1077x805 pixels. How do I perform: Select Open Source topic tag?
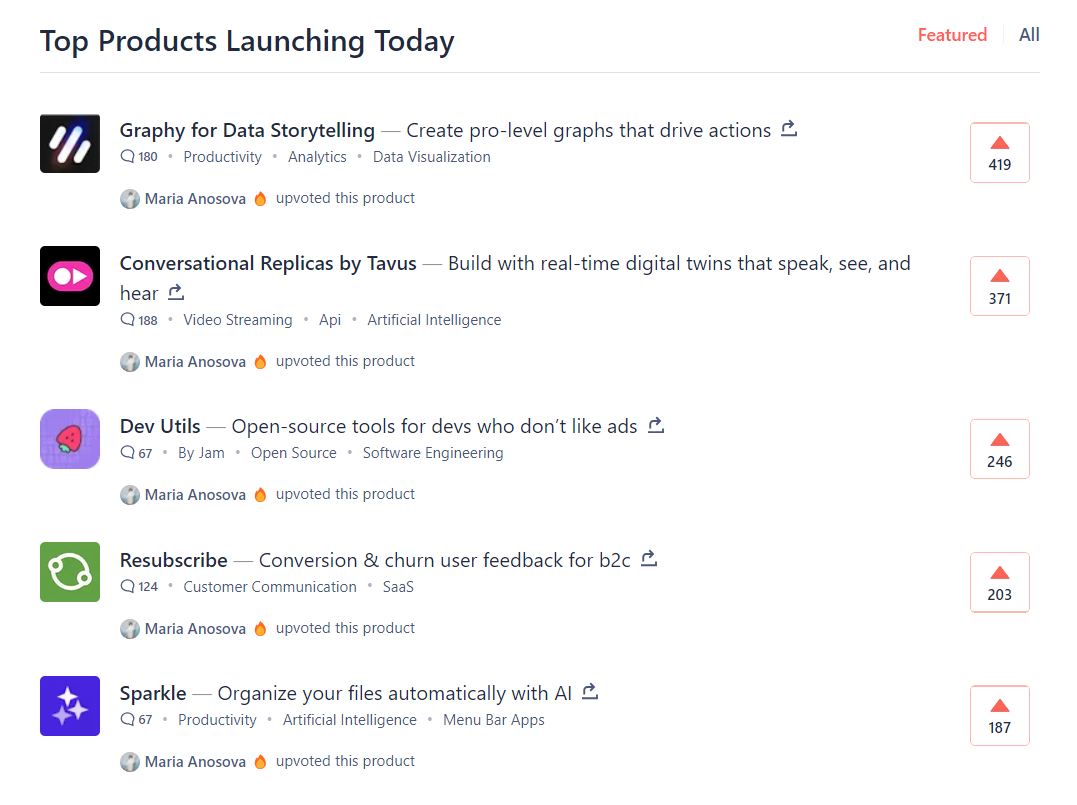pos(294,453)
